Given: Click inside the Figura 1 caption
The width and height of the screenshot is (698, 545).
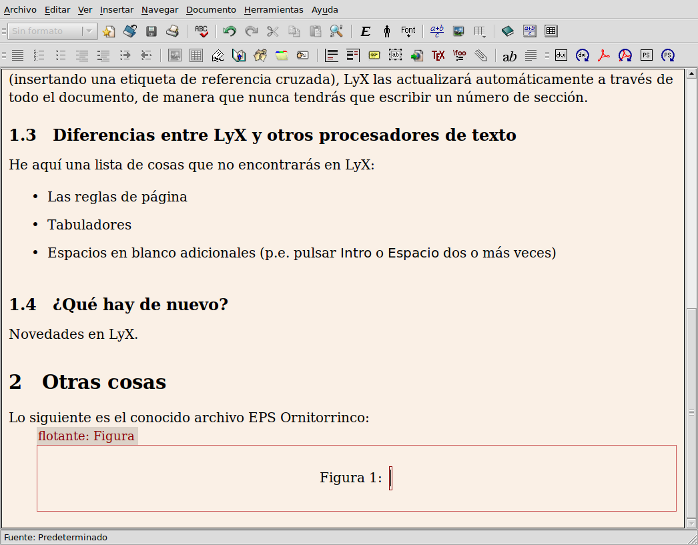Looking at the screenshot, I should coord(390,478).
